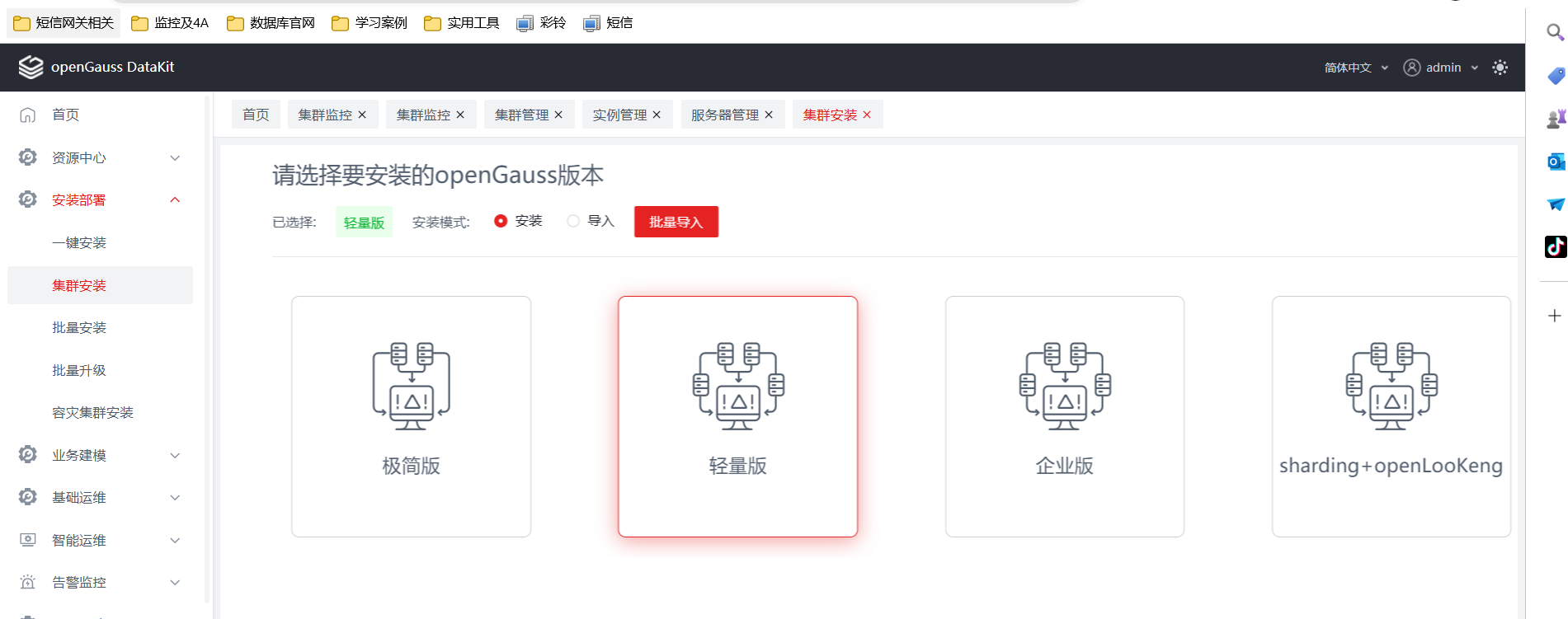Collapse the 安装部署 menu chevron
The height and width of the screenshot is (619, 1568).
coord(175,199)
